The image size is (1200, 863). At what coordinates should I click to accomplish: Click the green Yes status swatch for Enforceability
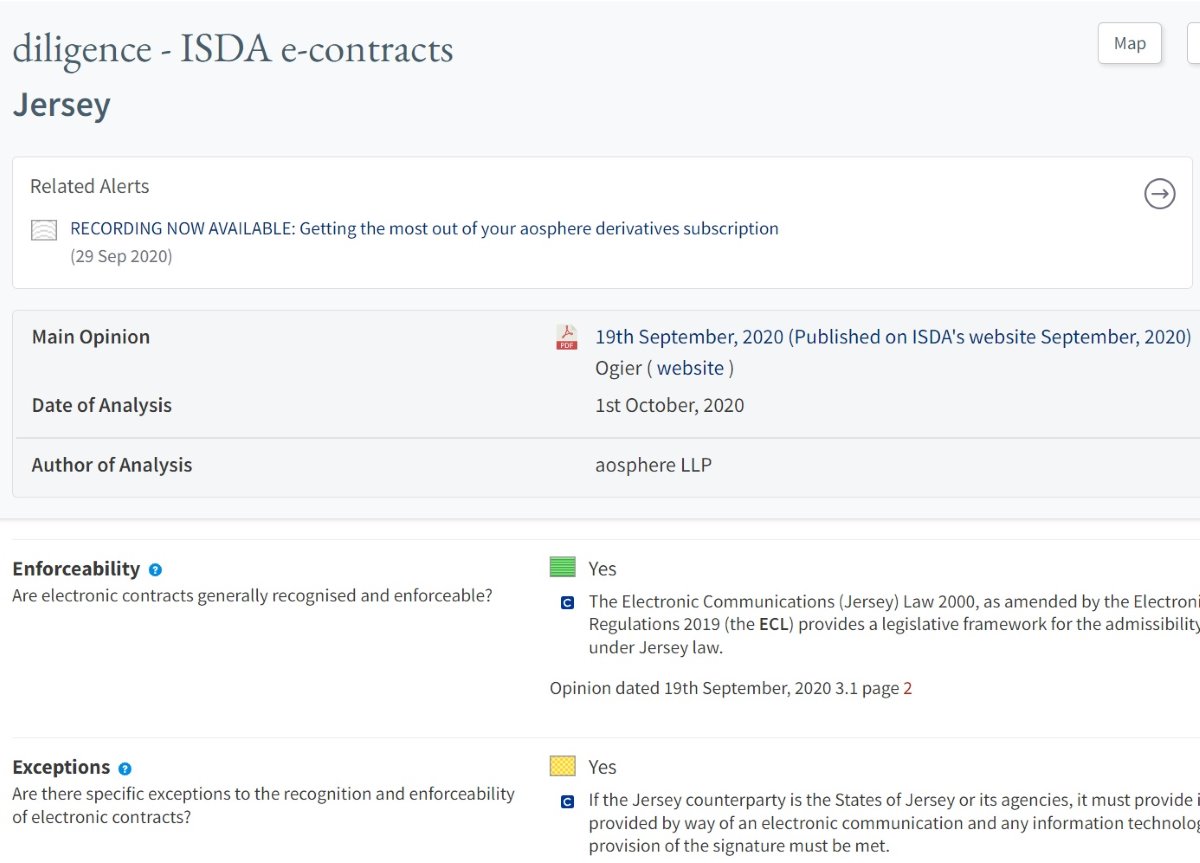tap(563, 568)
